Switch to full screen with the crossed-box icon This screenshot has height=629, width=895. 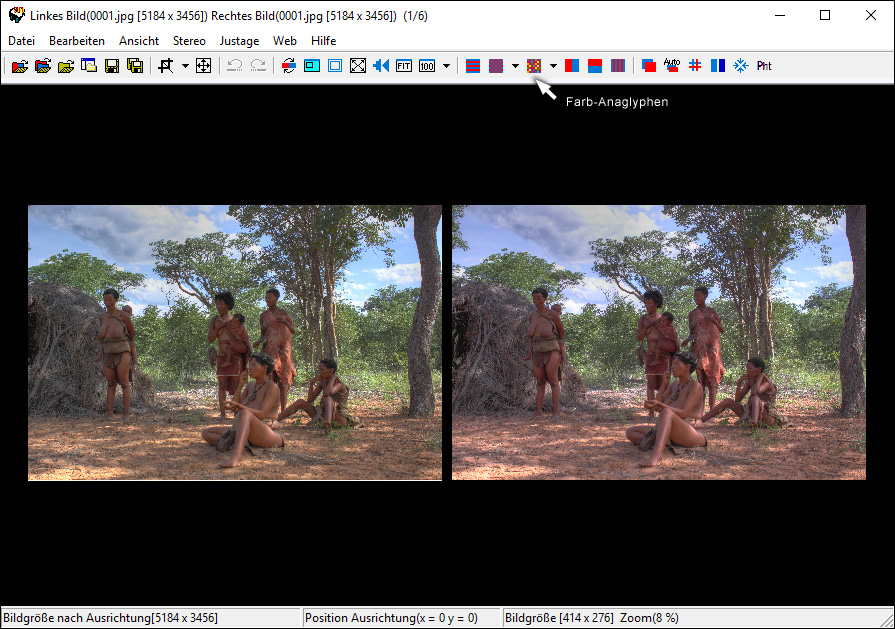[358, 66]
